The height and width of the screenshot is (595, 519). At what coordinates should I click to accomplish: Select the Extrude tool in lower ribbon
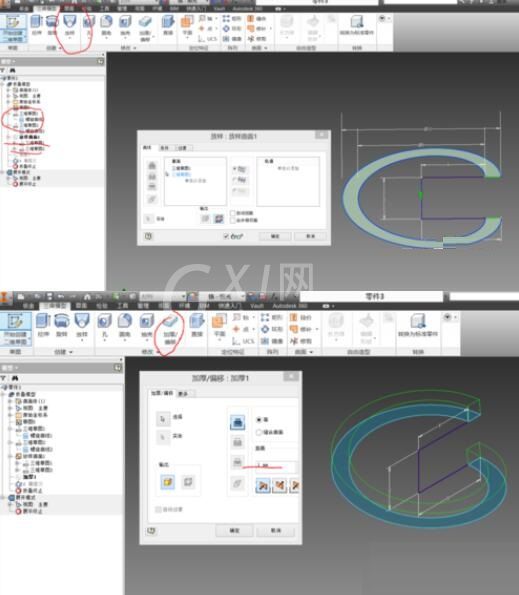(x=43, y=326)
